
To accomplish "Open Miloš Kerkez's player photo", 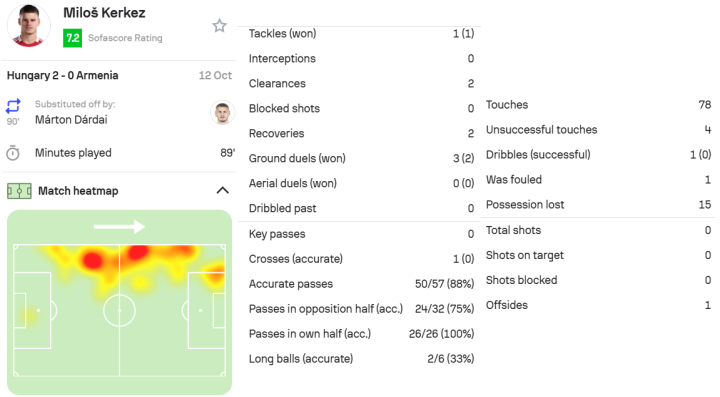I will click(28, 25).
